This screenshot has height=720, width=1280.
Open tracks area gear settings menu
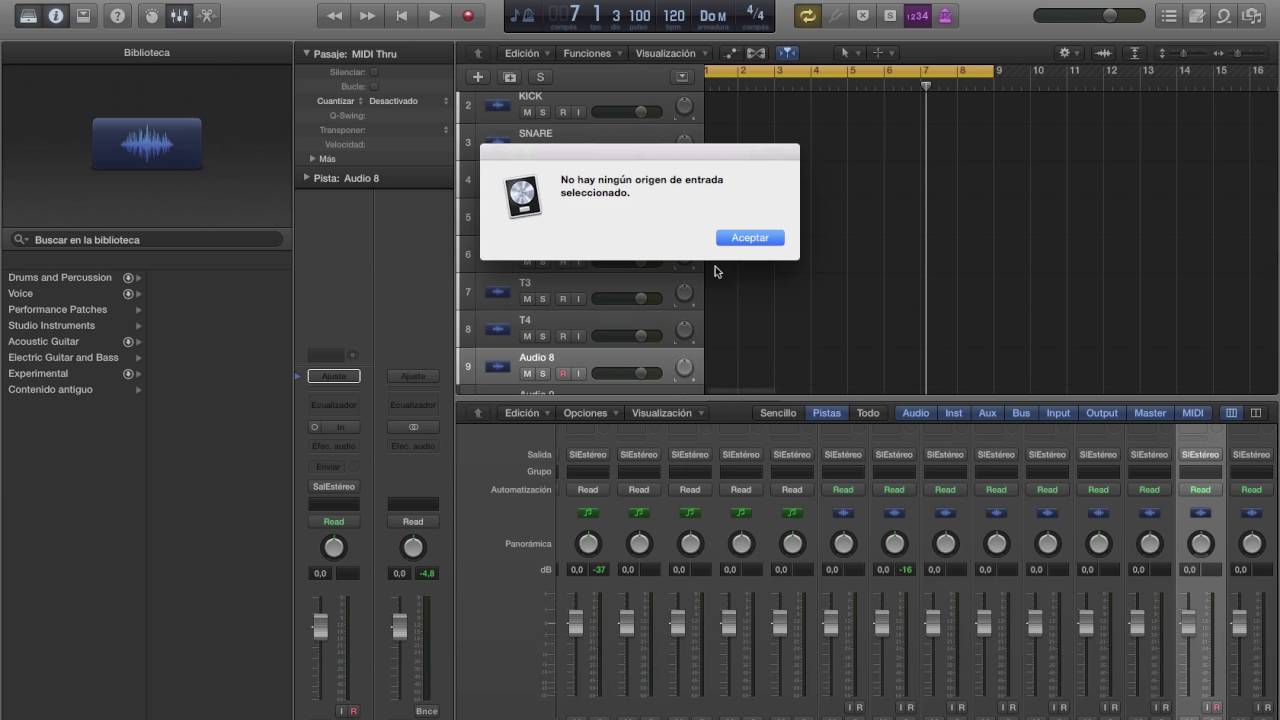coord(1069,53)
